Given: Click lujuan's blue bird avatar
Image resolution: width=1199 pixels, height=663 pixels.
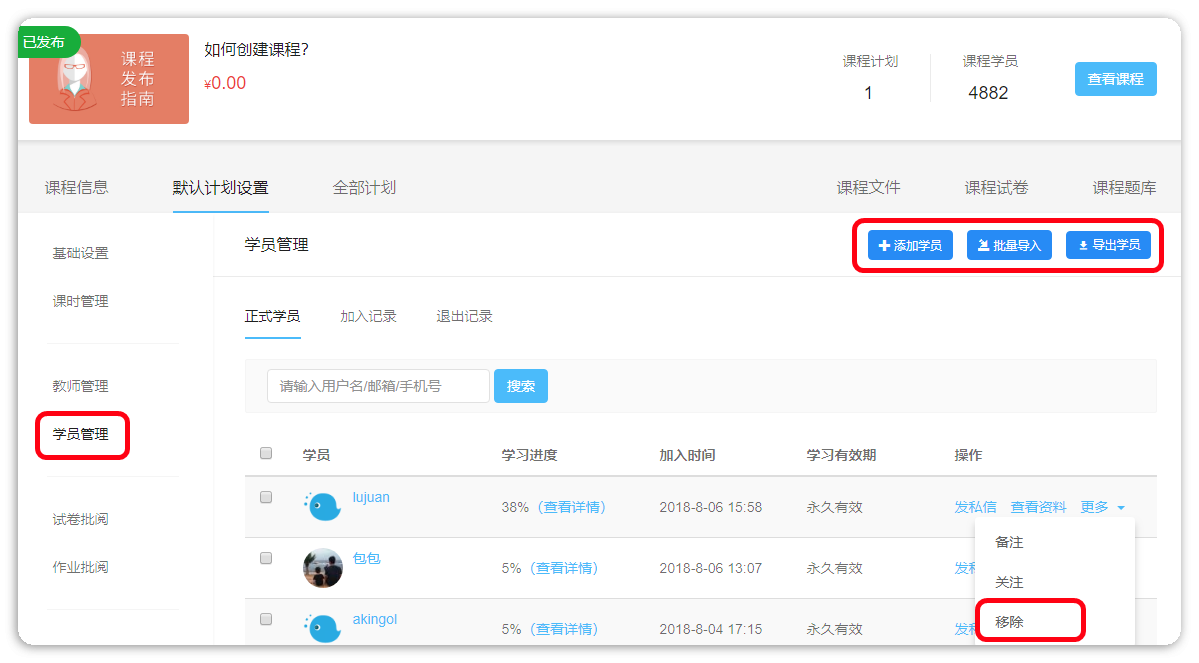Looking at the screenshot, I should point(322,507).
